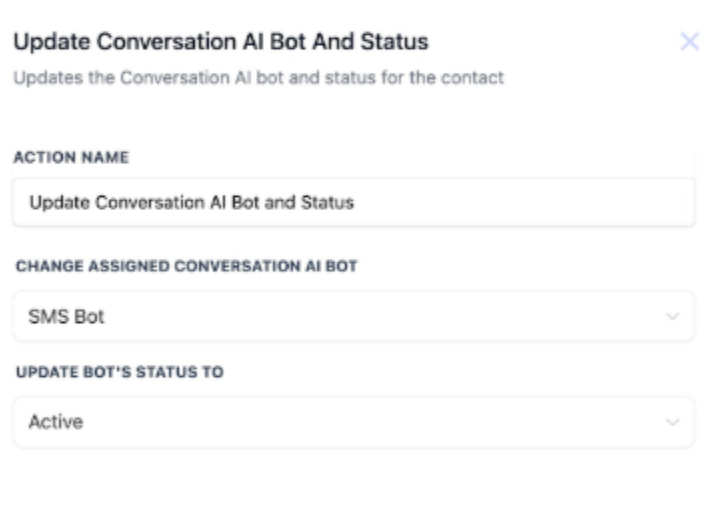
Task: Expand the assigned bot selector
Action: (x=353, y=317)
